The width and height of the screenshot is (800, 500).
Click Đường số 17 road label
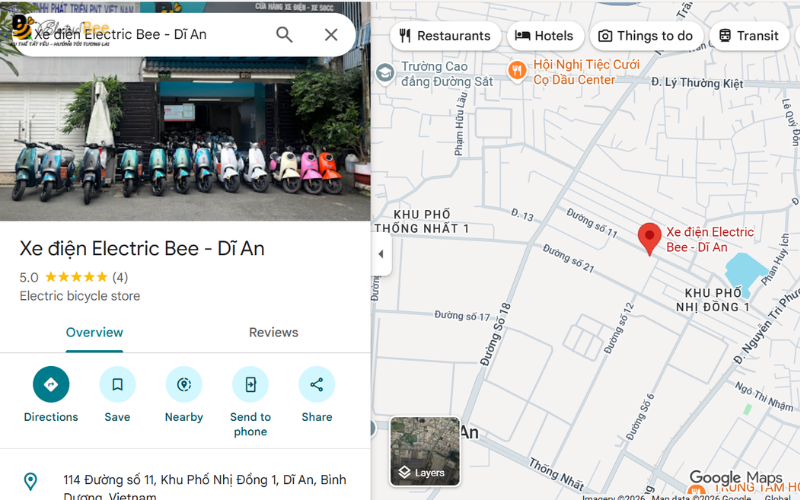462,316
